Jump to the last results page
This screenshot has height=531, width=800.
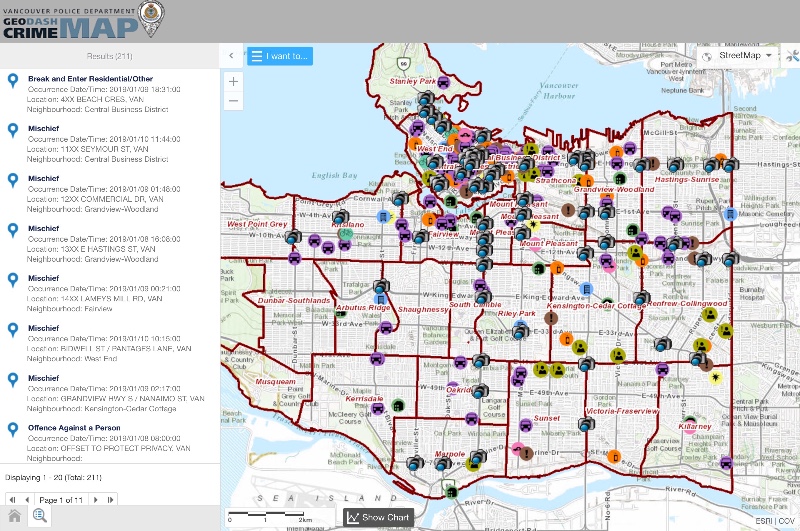[x=110, y=500]
